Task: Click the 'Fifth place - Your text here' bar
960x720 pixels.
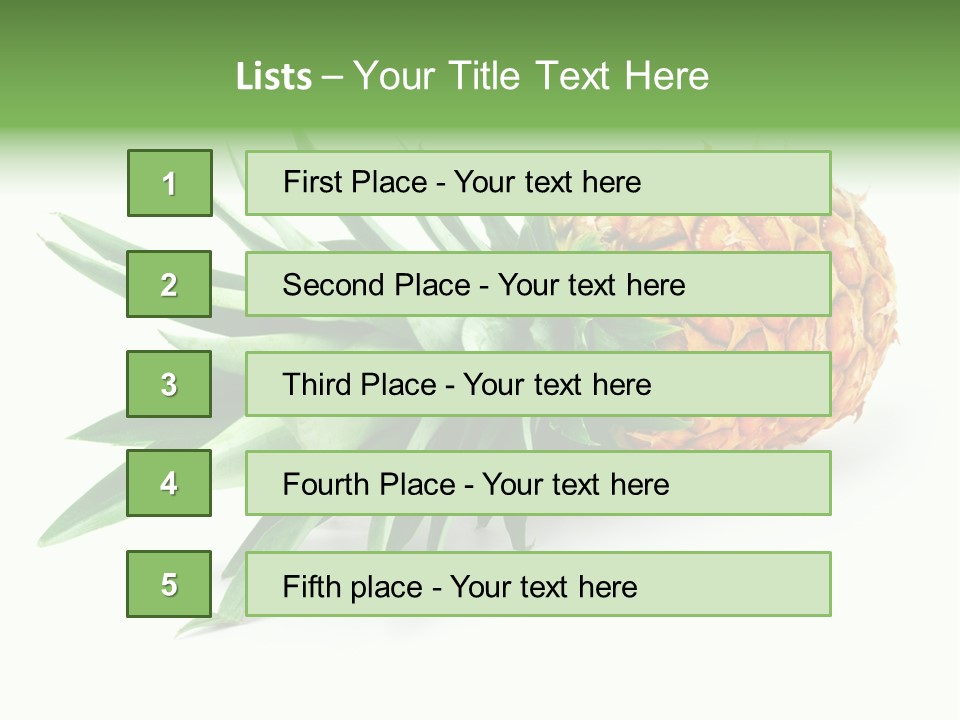Action: tap(538, 585)
